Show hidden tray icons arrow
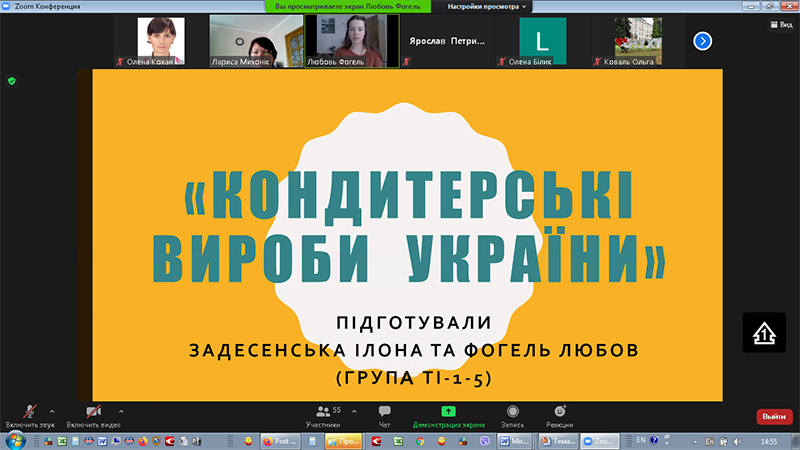The width and height of the screenshot is (800, 450). pos(695,442)
